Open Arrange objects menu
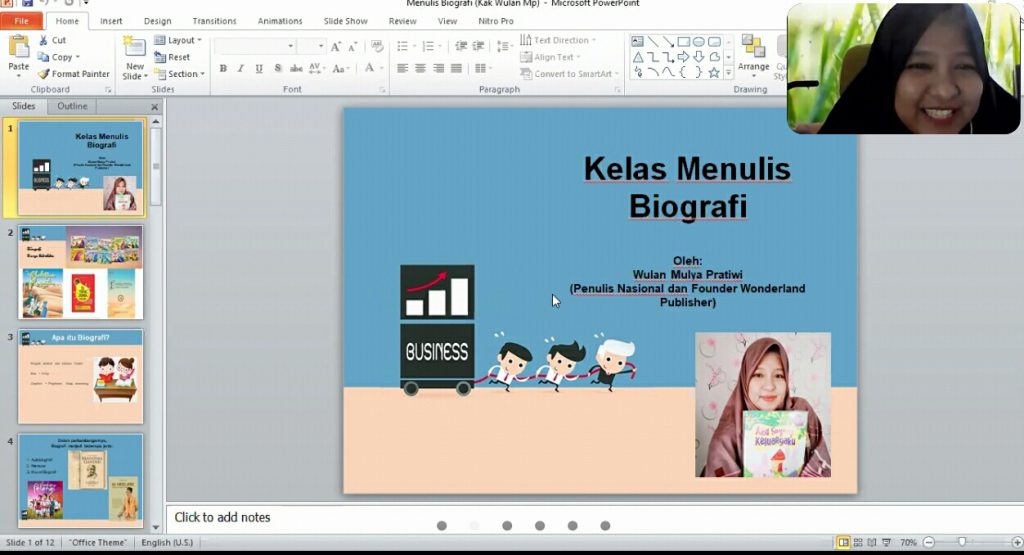 click(x=753, y=57)
